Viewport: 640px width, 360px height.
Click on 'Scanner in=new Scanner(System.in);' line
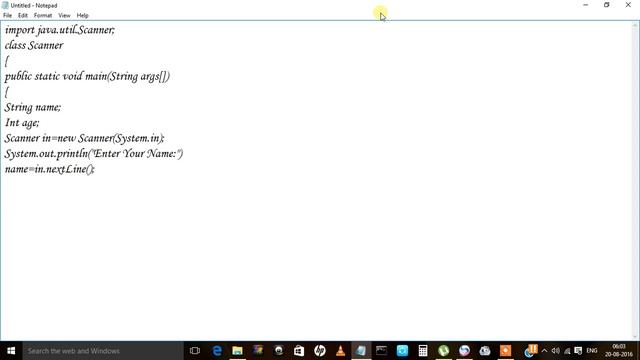pyautogui.click(x=84, y=138)
